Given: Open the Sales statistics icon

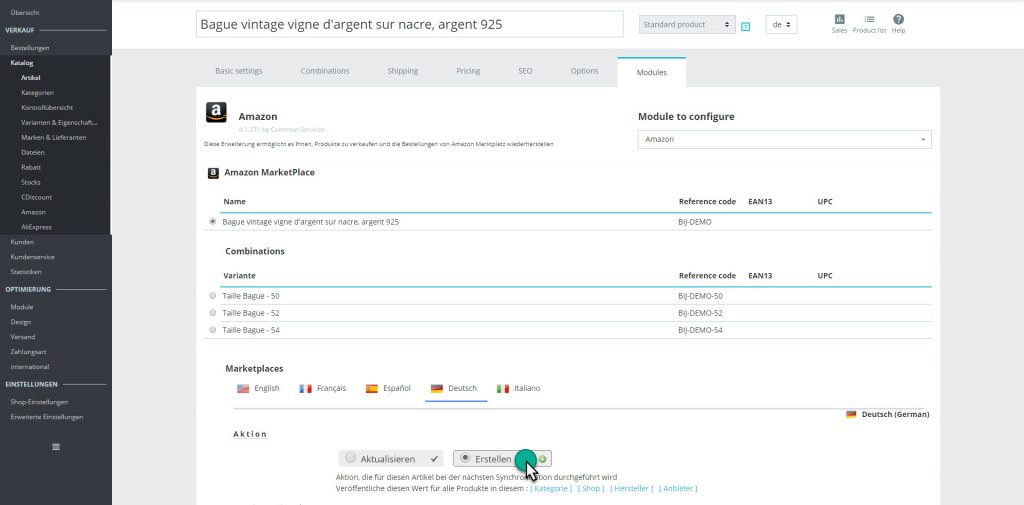Looking at the screenshot, I should pyautogui.click(x=839, y=24).
